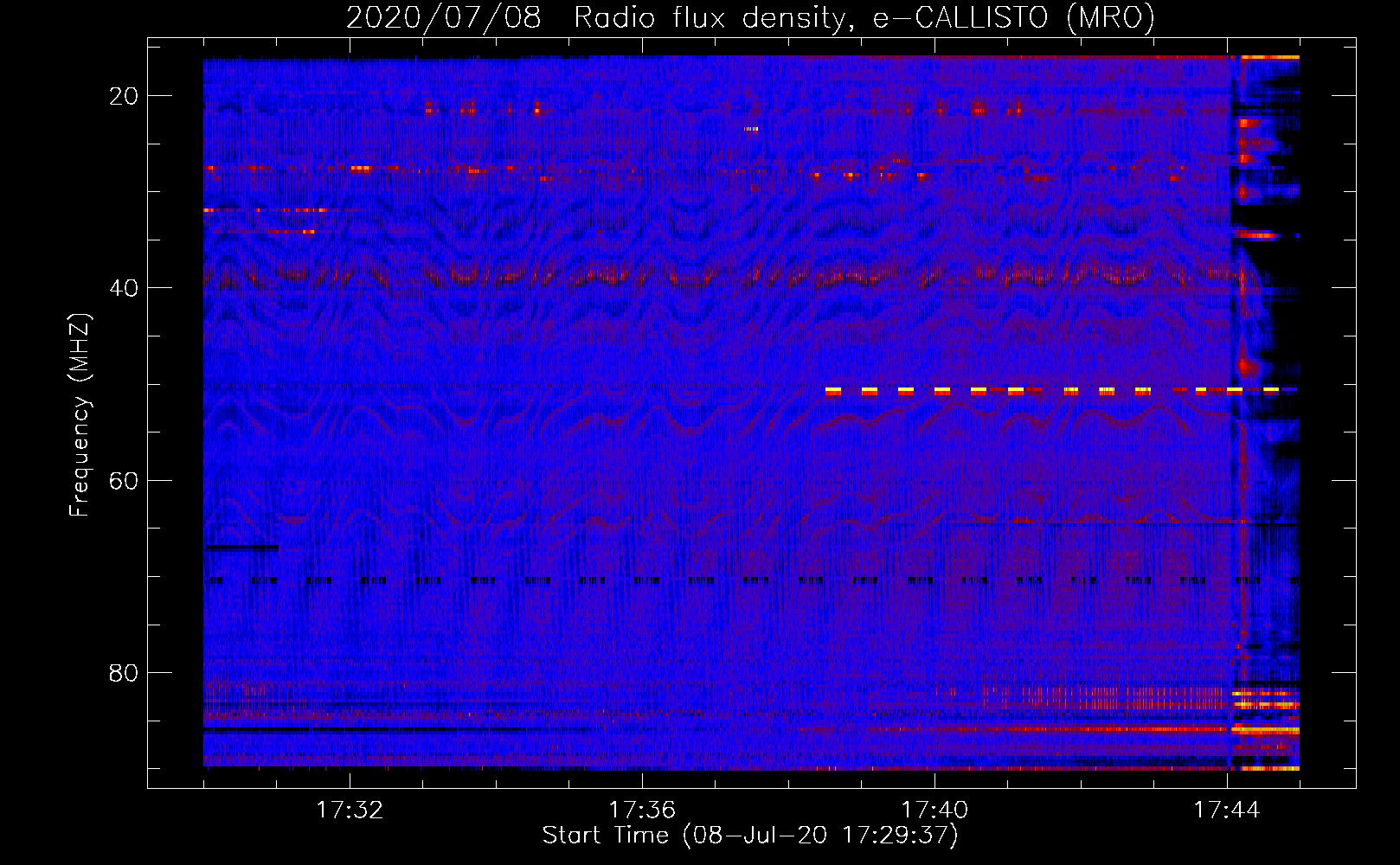
Task: Click the 80 MHz frequency tick label
Action: (x=124, y=673)
